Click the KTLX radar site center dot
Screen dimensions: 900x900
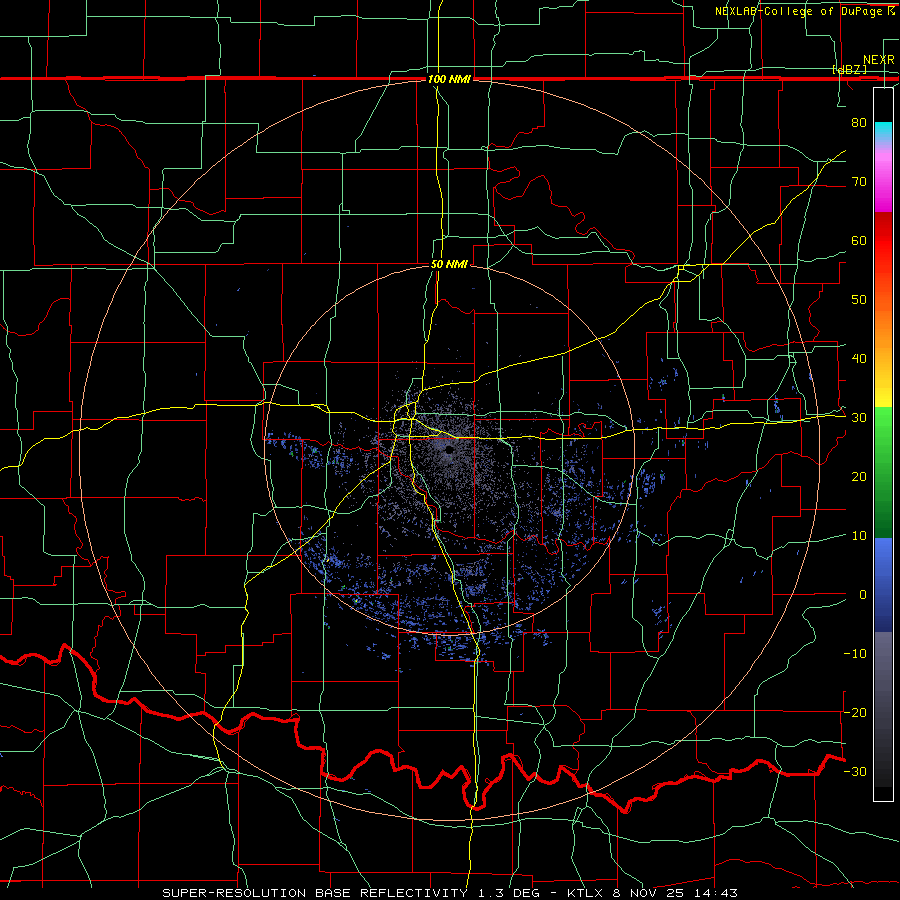[x=449, y=450]
